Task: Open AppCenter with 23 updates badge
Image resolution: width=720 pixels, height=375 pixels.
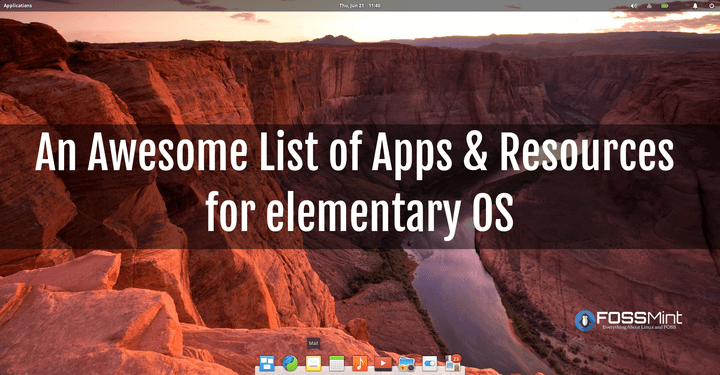Action: tap(453, 363)
